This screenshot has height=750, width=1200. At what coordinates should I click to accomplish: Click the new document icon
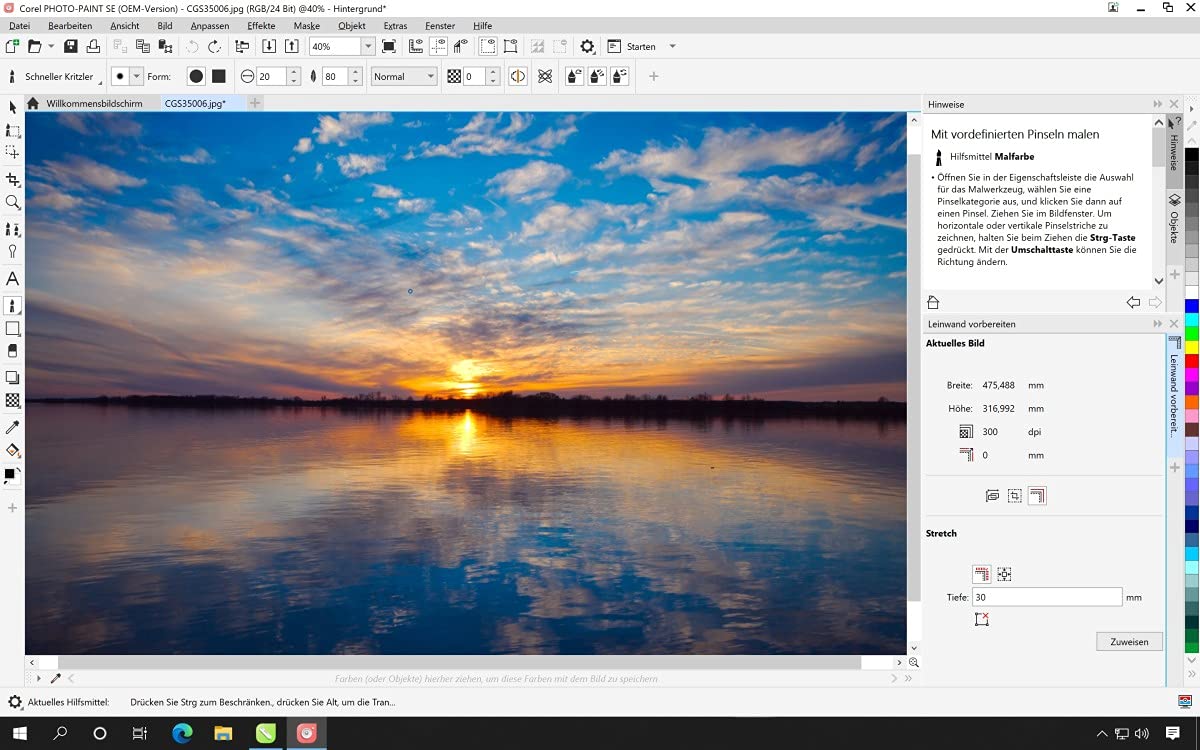[12, 46]
